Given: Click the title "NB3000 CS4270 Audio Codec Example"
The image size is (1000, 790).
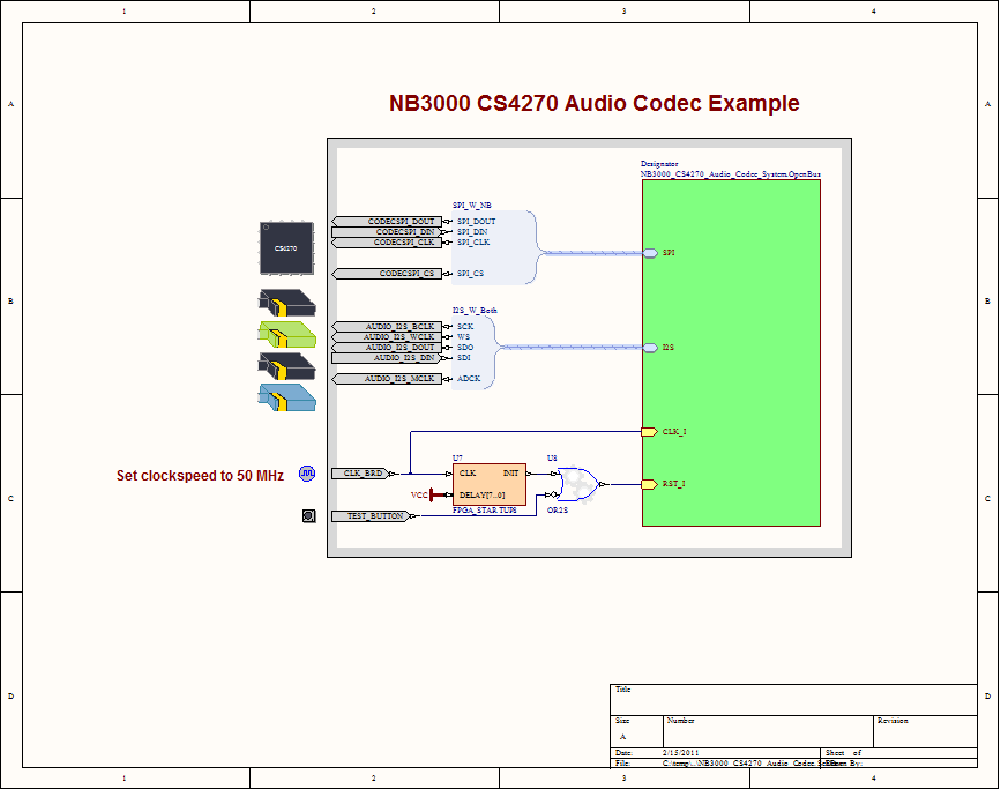Looking at the screenshot, I should point(594,103).
